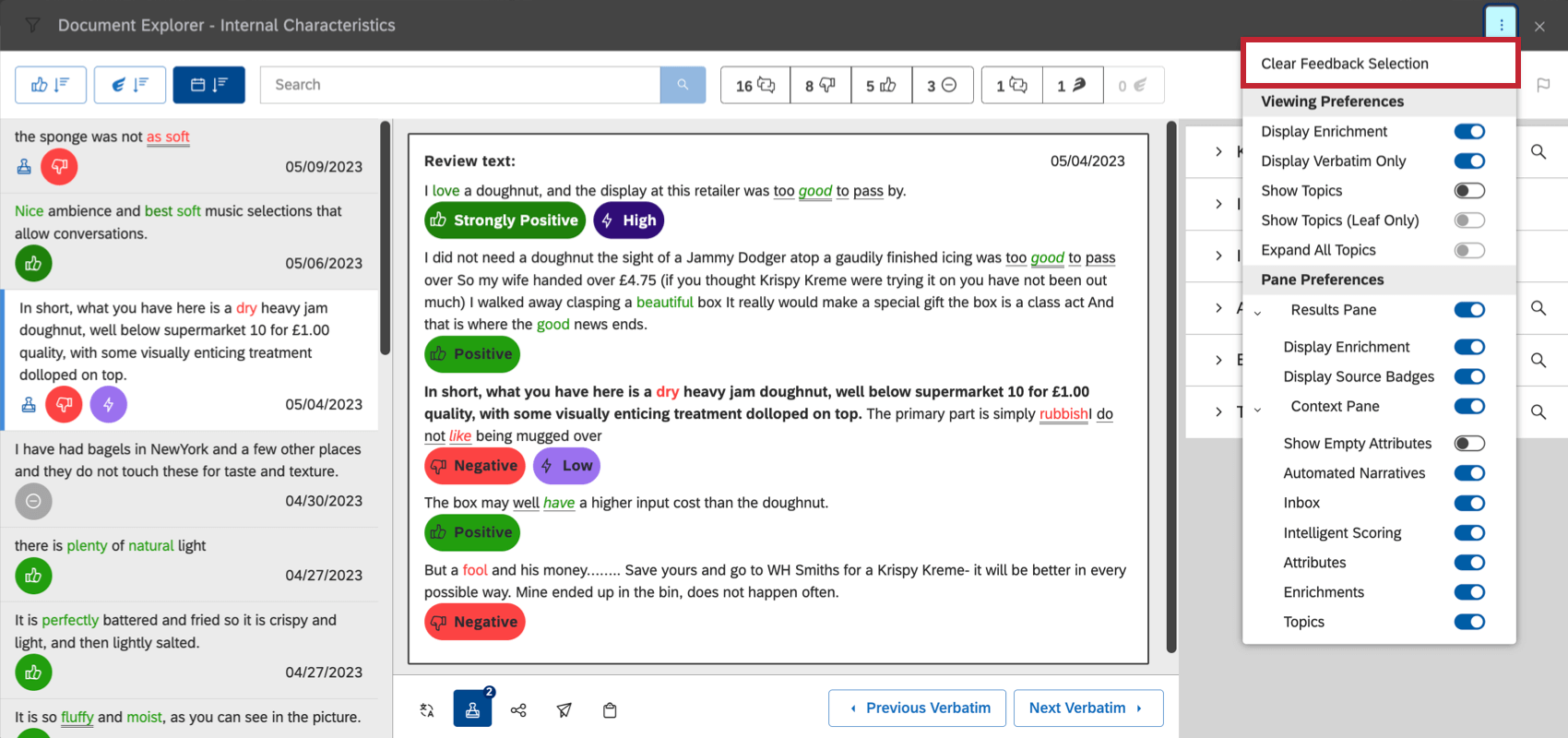
Task: Collapse the Context Pane chevron
Action: 1257,410
